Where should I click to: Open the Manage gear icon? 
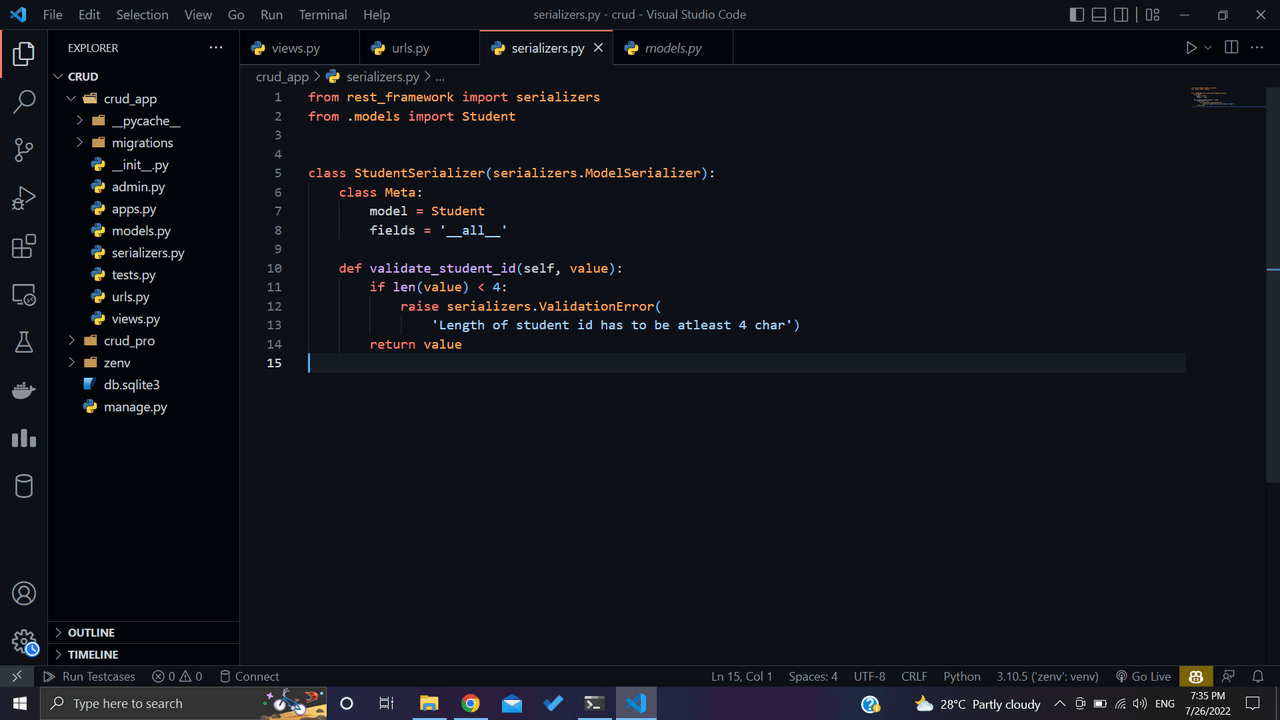pyautogui.click(x=24, y=642)
